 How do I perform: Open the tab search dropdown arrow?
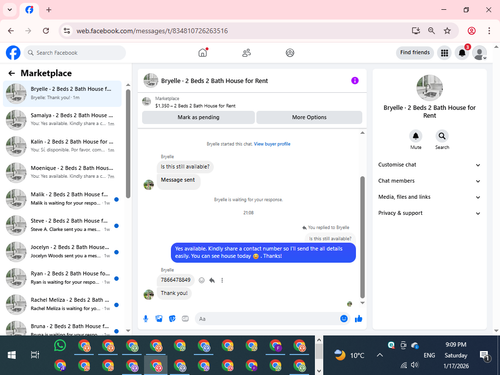pyautogui.click(x=10, y=10)
